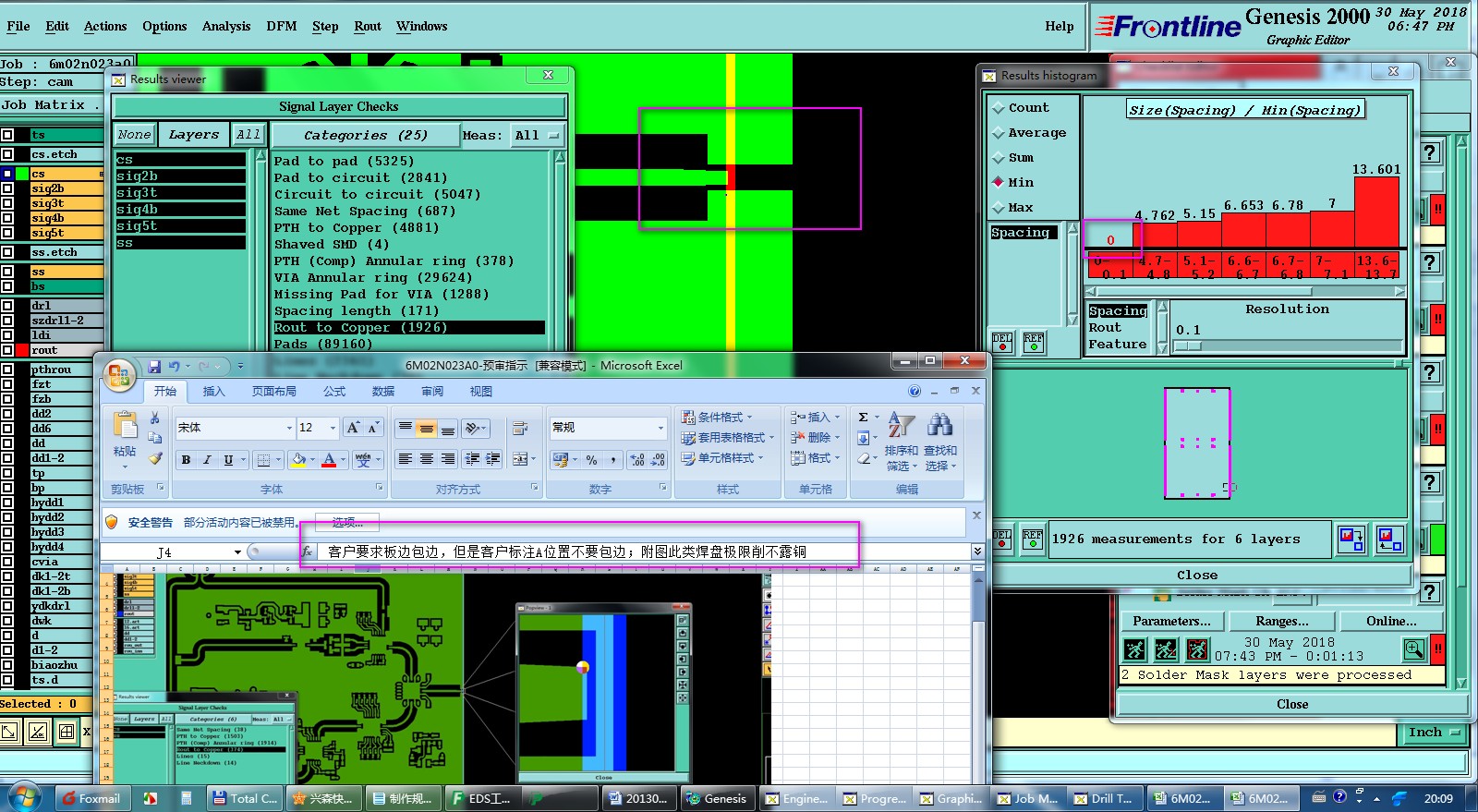Click the Font Color A icon
Viewport: 1478px width, 812px height.
(x=329, y=459)
